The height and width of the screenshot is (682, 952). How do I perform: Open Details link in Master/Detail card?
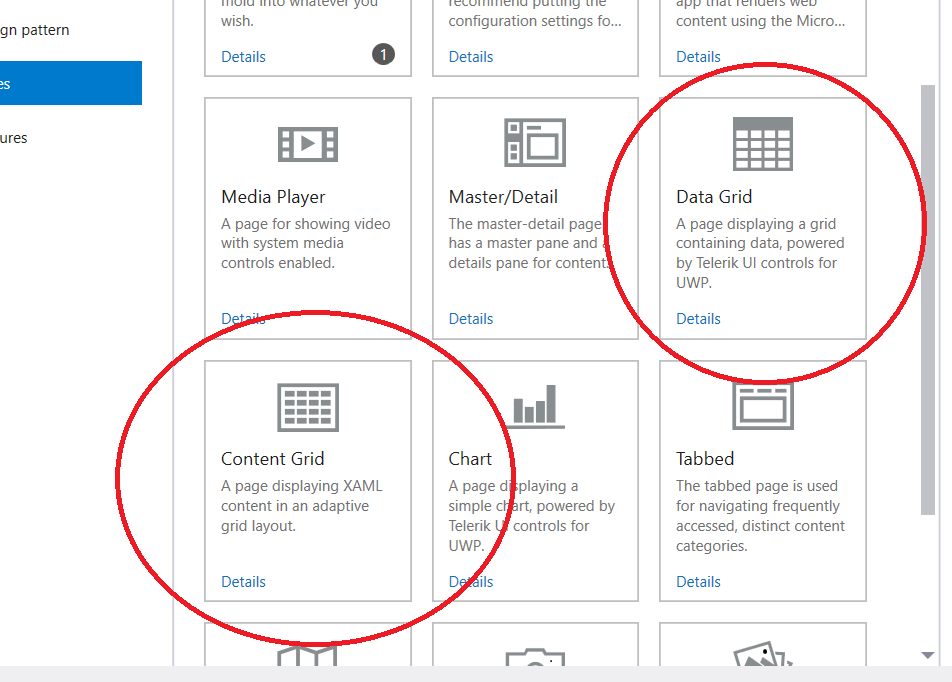[471, 319]
